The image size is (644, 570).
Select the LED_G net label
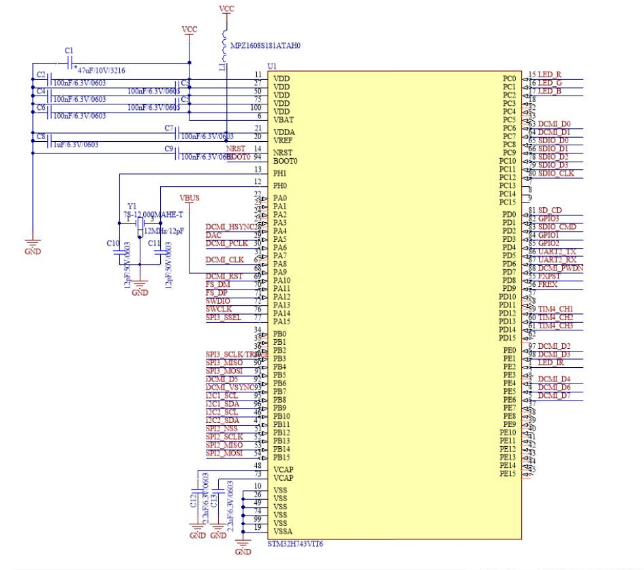tap(550, 83)
